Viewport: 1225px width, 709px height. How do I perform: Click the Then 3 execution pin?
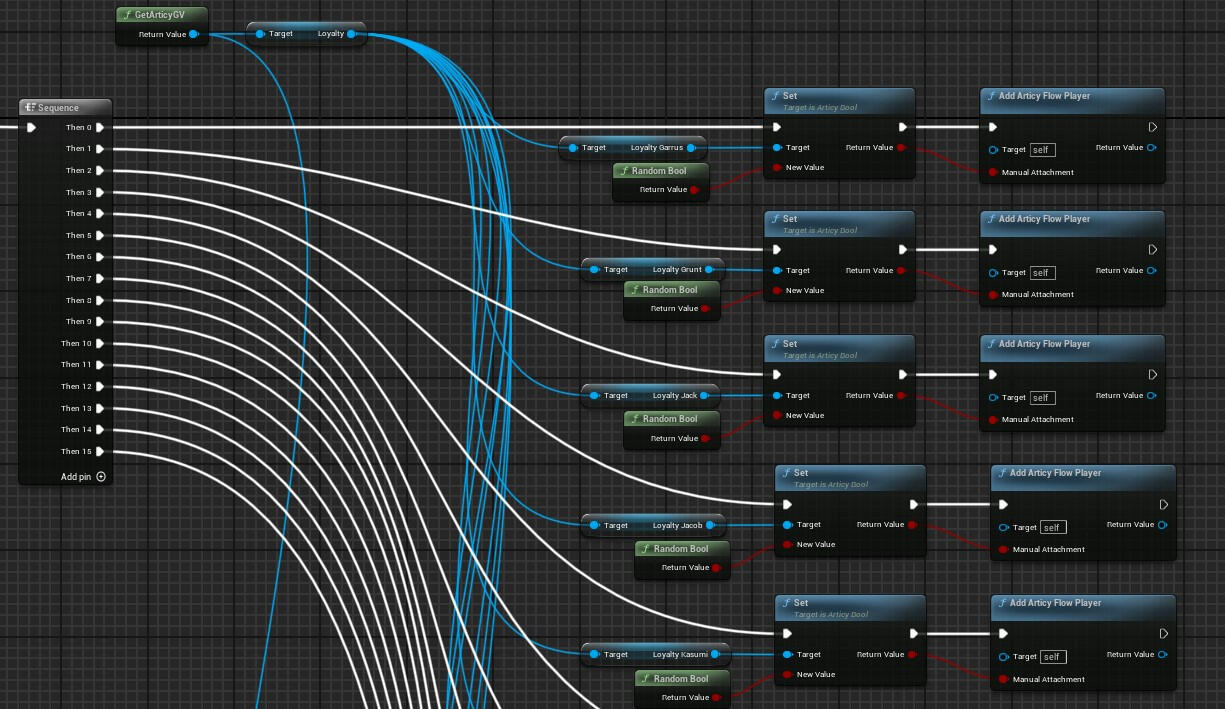[100, 192]
